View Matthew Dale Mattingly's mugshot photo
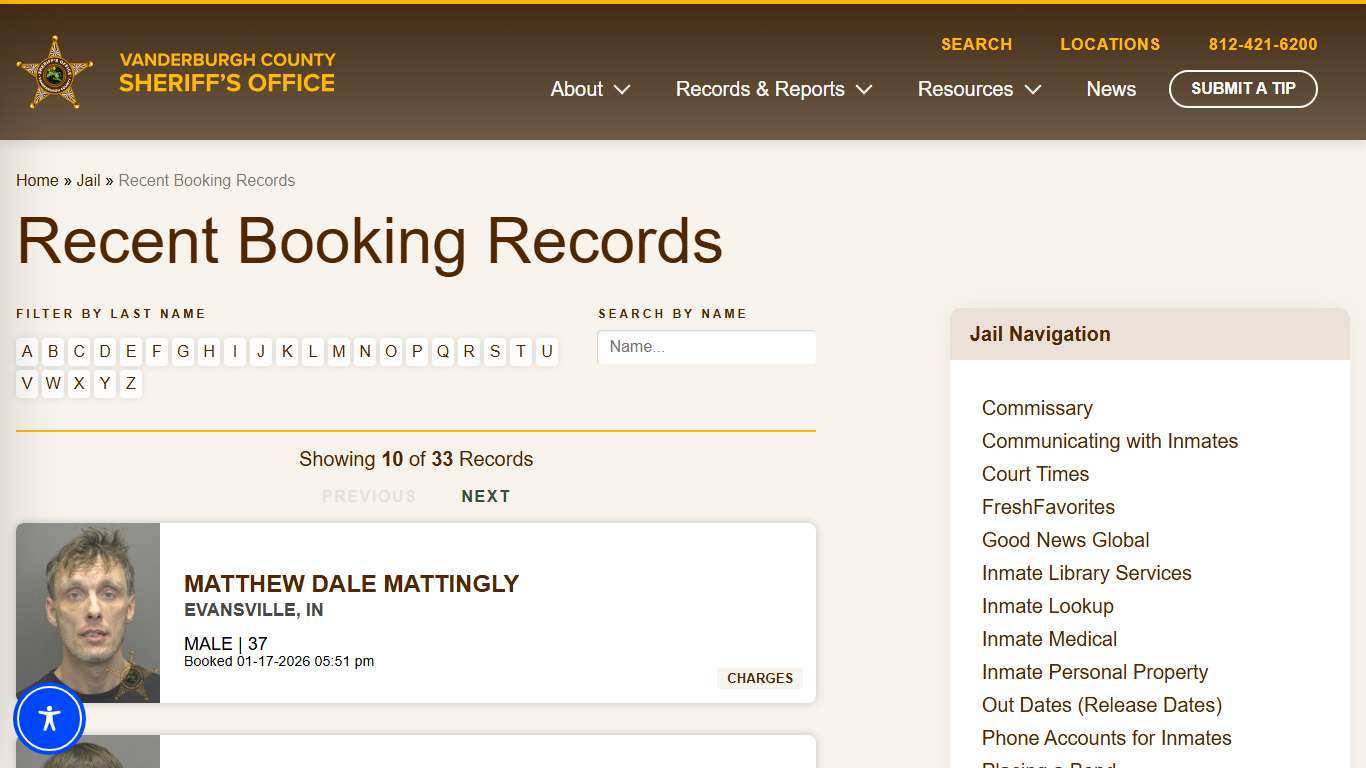The image size is (1366, 768). click(87, 612)
